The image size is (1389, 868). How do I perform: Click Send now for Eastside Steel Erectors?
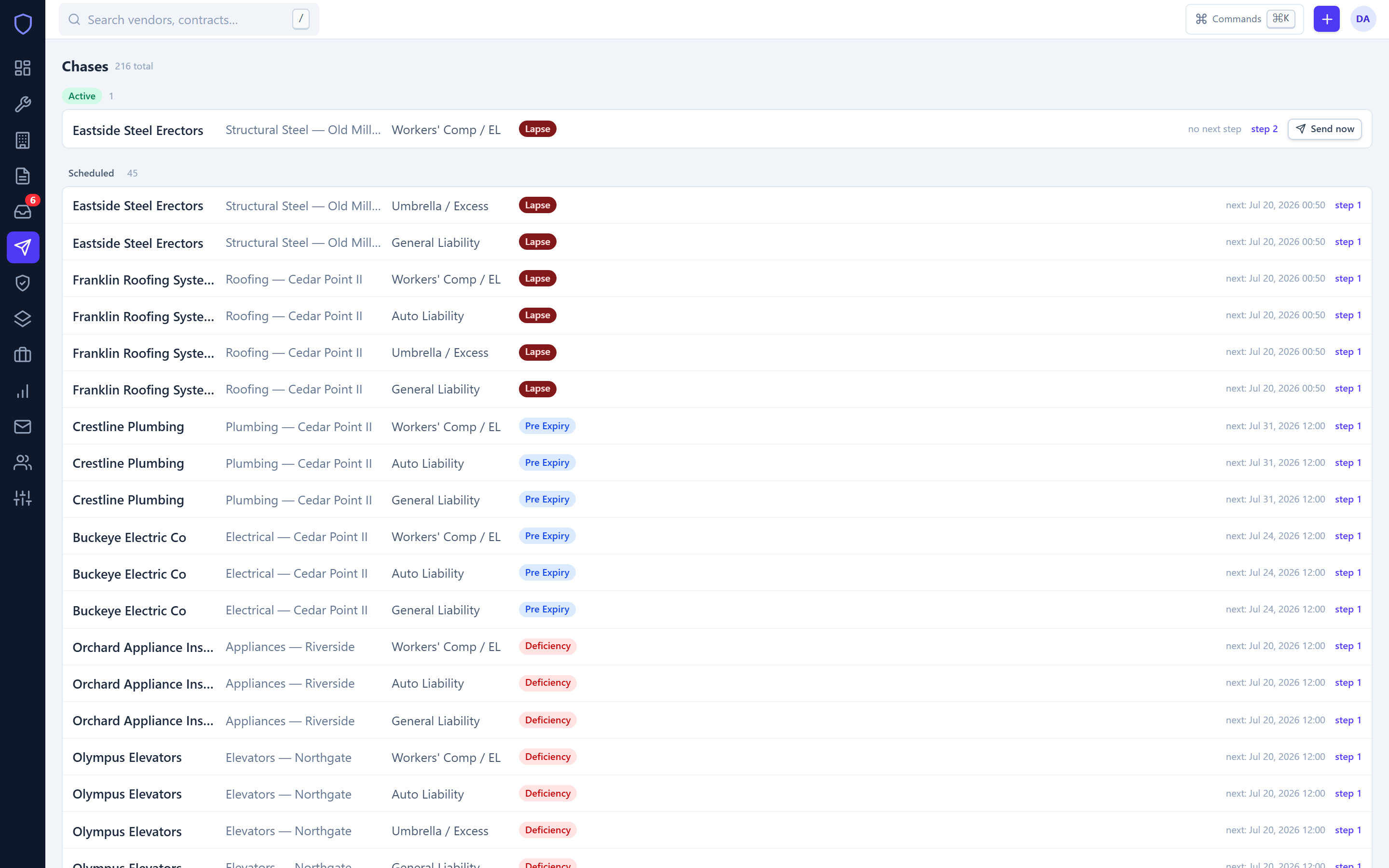pyautogui.click(x=1324, y=129)
